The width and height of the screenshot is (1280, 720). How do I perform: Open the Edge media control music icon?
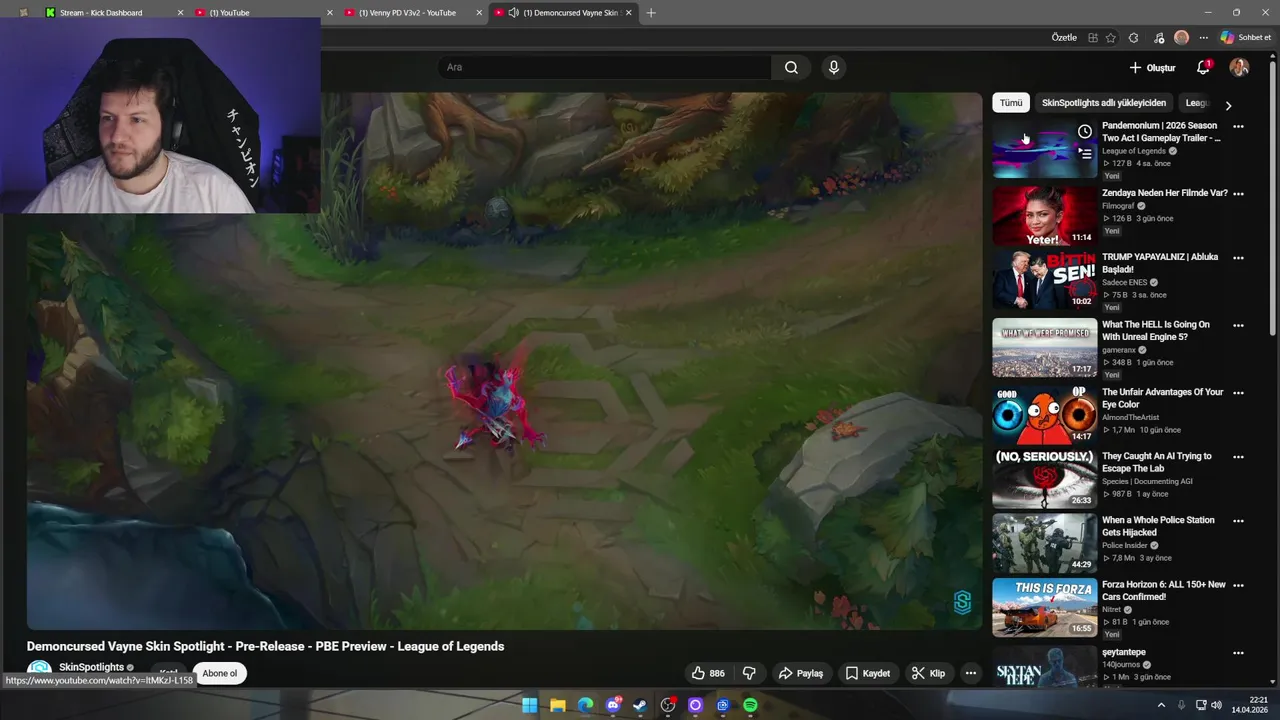click(1159, 38)
